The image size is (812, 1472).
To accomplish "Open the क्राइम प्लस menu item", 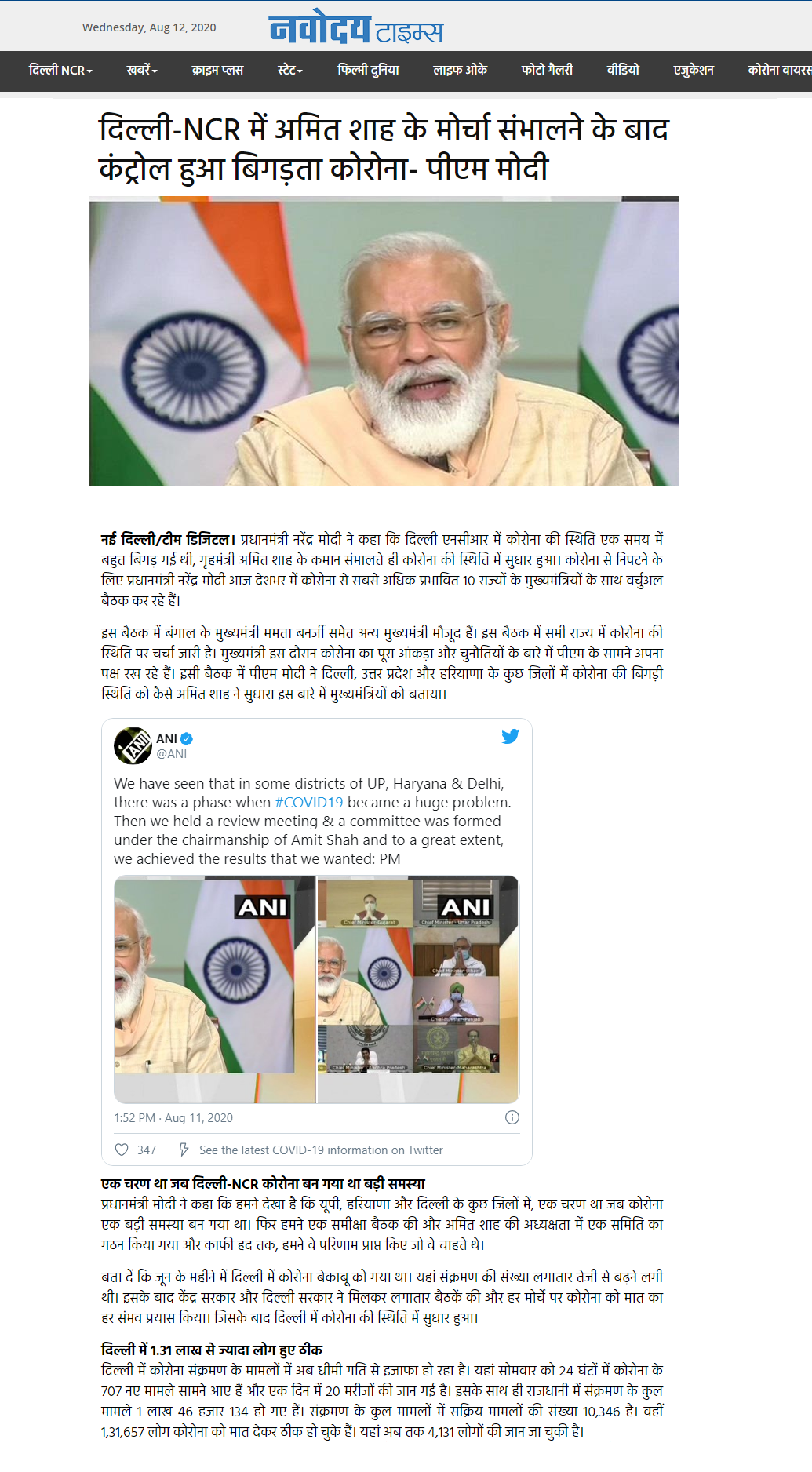I will [x=217, y=70].
